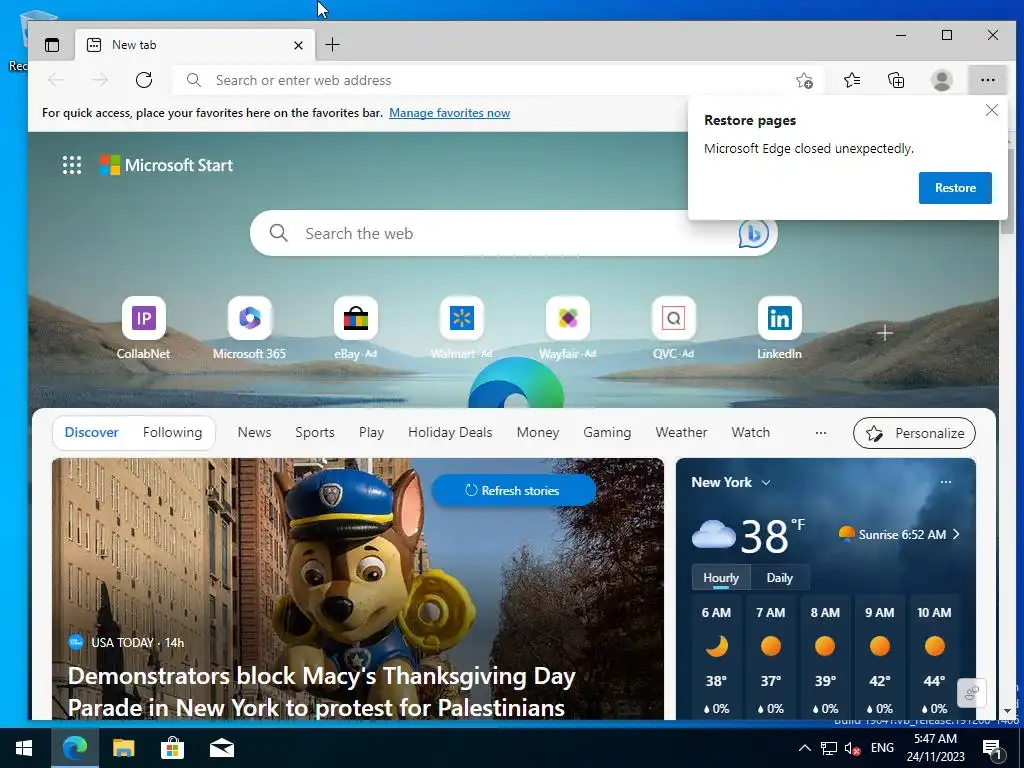Viewport: 1024px width, 768px height.
Task: Open the CollabNet quick link
Action: click(144, 328)
